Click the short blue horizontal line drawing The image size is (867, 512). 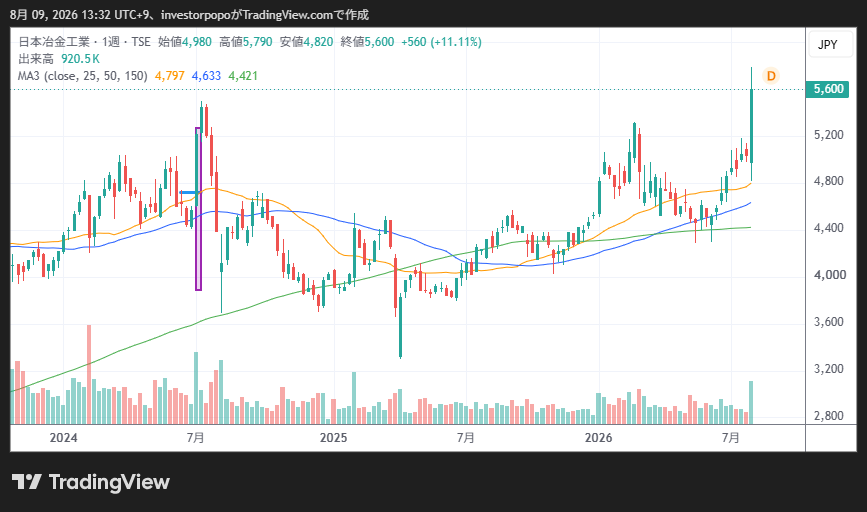(x=188, y=192)
